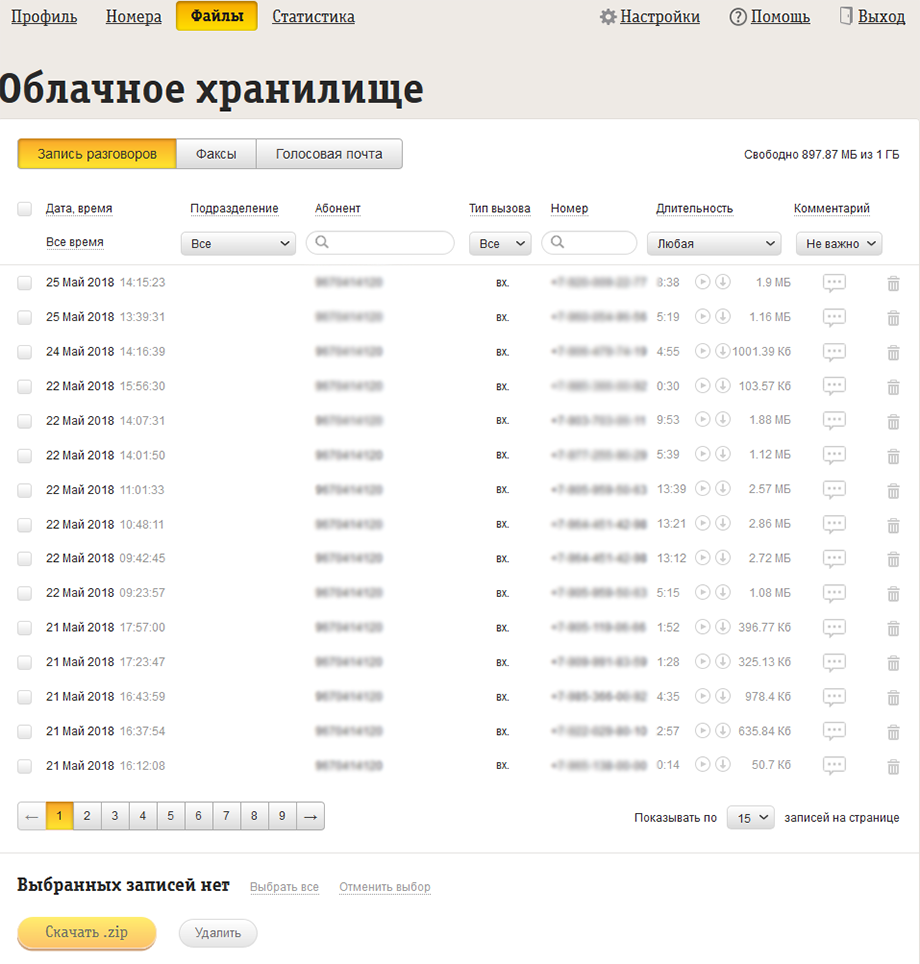This screenshot has width=920, height=964.
Task: Download the 2.57 МБ recording
Action: point(723,488)
